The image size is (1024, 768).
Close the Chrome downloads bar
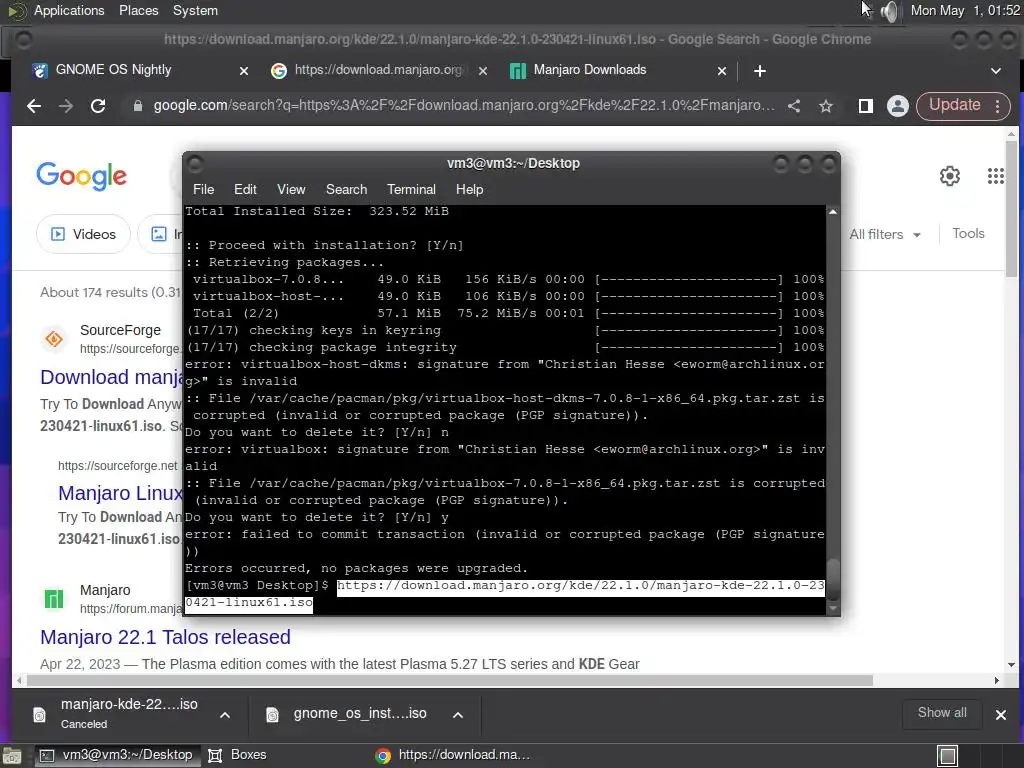pos(1000,715)
